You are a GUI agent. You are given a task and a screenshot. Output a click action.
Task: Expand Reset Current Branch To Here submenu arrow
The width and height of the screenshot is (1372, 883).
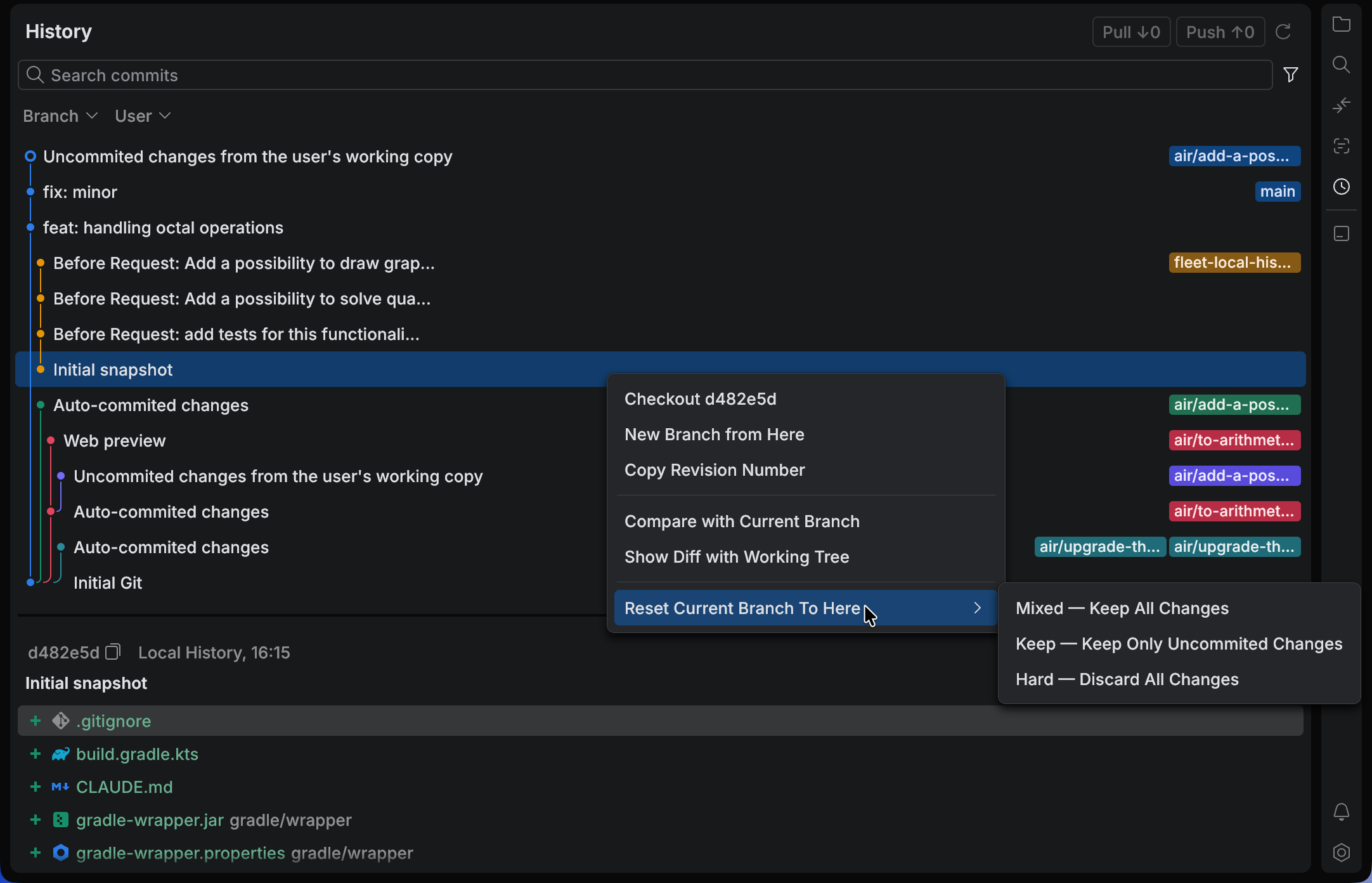(x=977, y=608)
